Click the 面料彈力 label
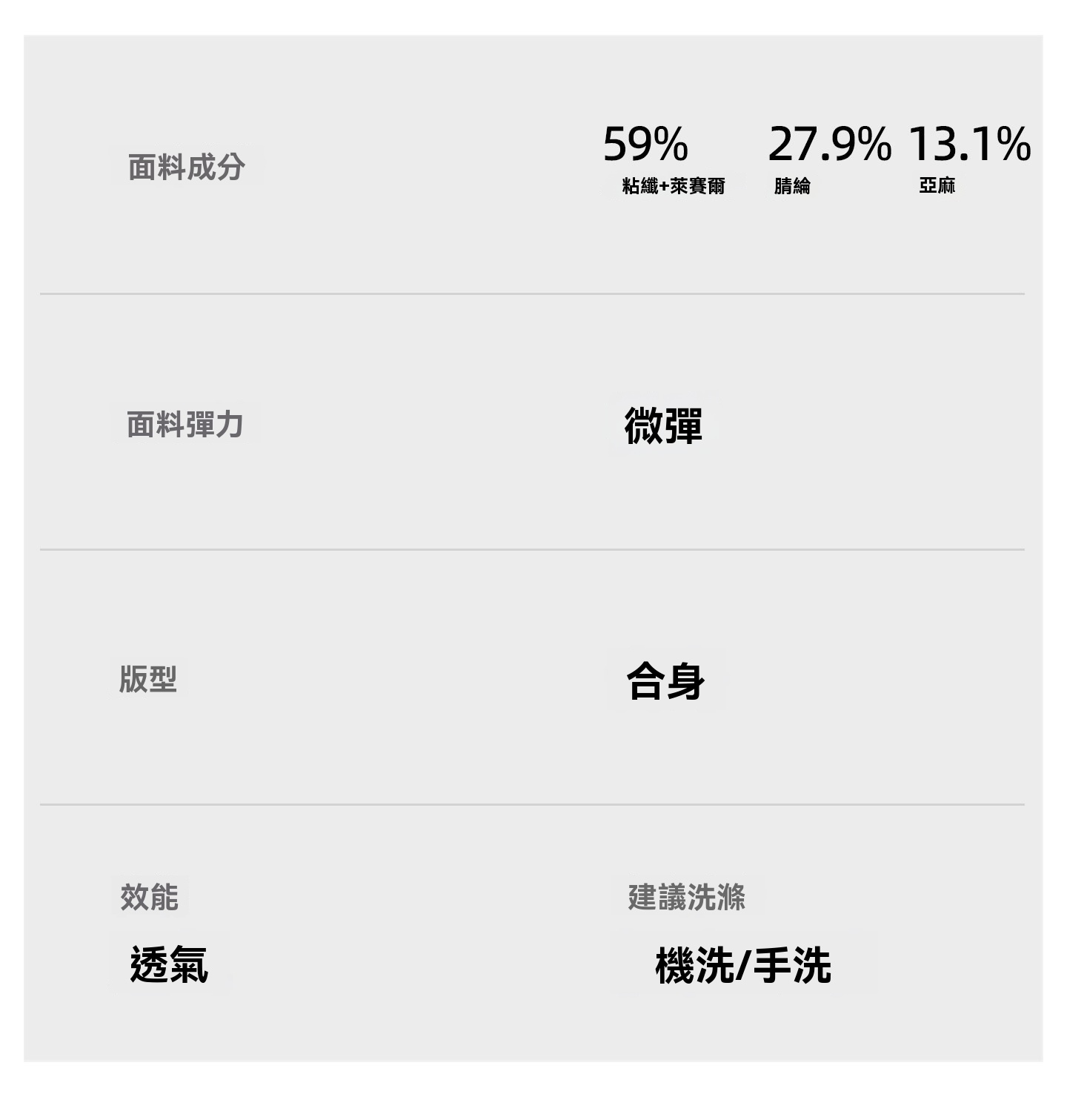1067x1120 pixels. (185, 425)
